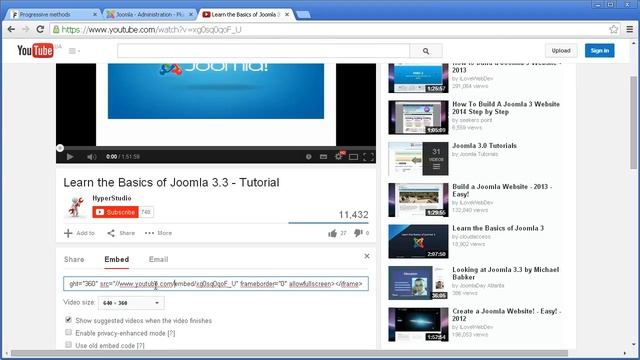
Task: Click the Upload button
Action: pos(561,51)
